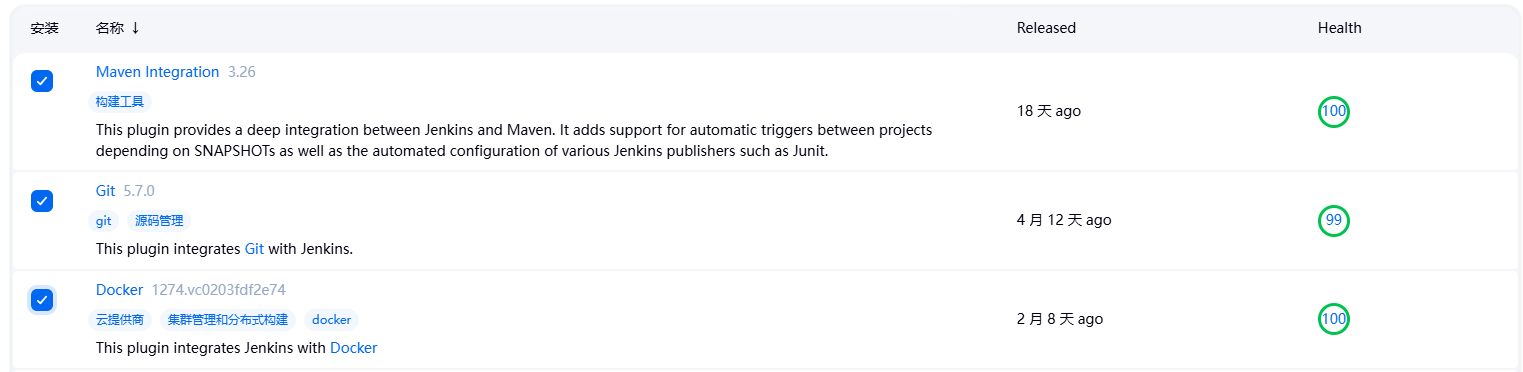Select the 集群管理和分布式构建 tag
The width and height of the screenshot is (1523, 372).
coord(228,320)
